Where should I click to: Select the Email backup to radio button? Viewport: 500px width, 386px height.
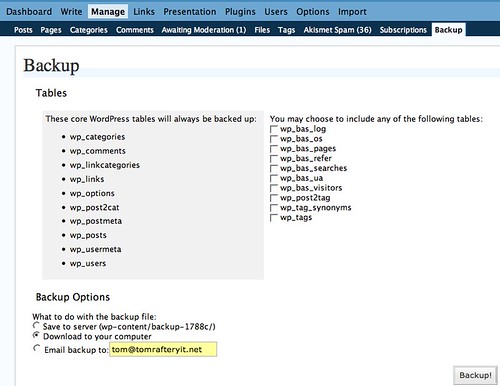click(x=37, y=348)
